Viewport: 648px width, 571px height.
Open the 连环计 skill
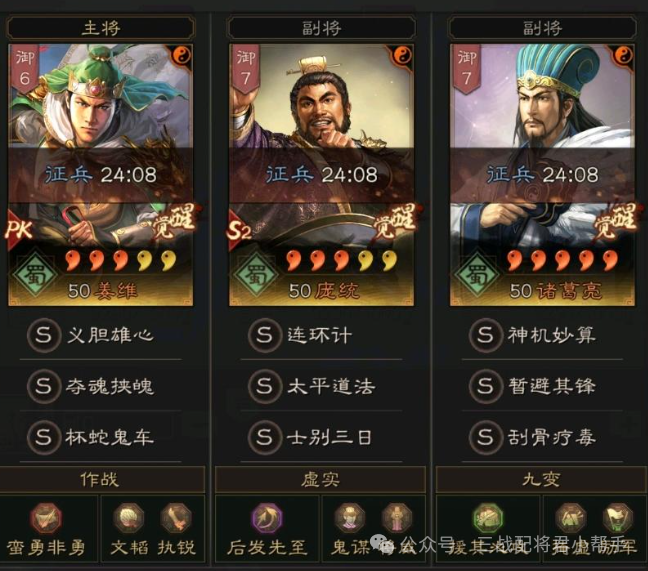click(301, 335)
